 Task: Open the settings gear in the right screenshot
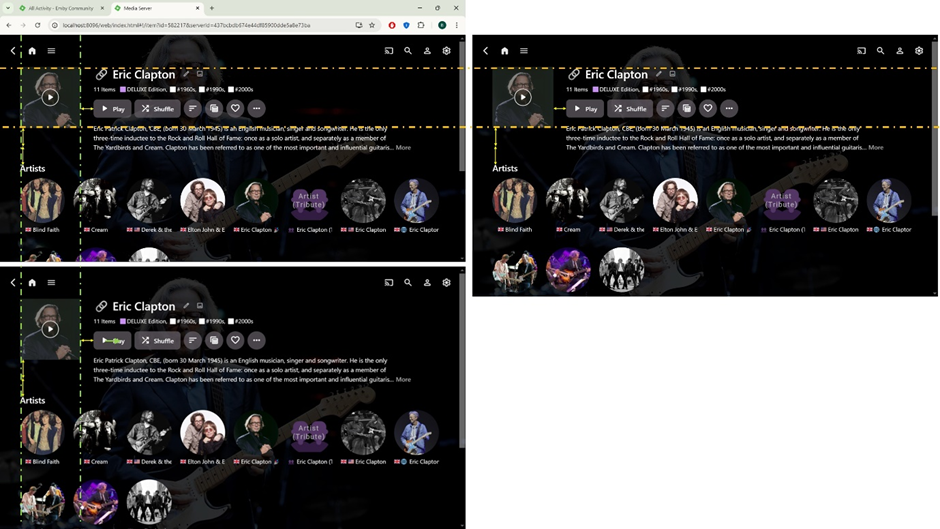tap(919, 51)
